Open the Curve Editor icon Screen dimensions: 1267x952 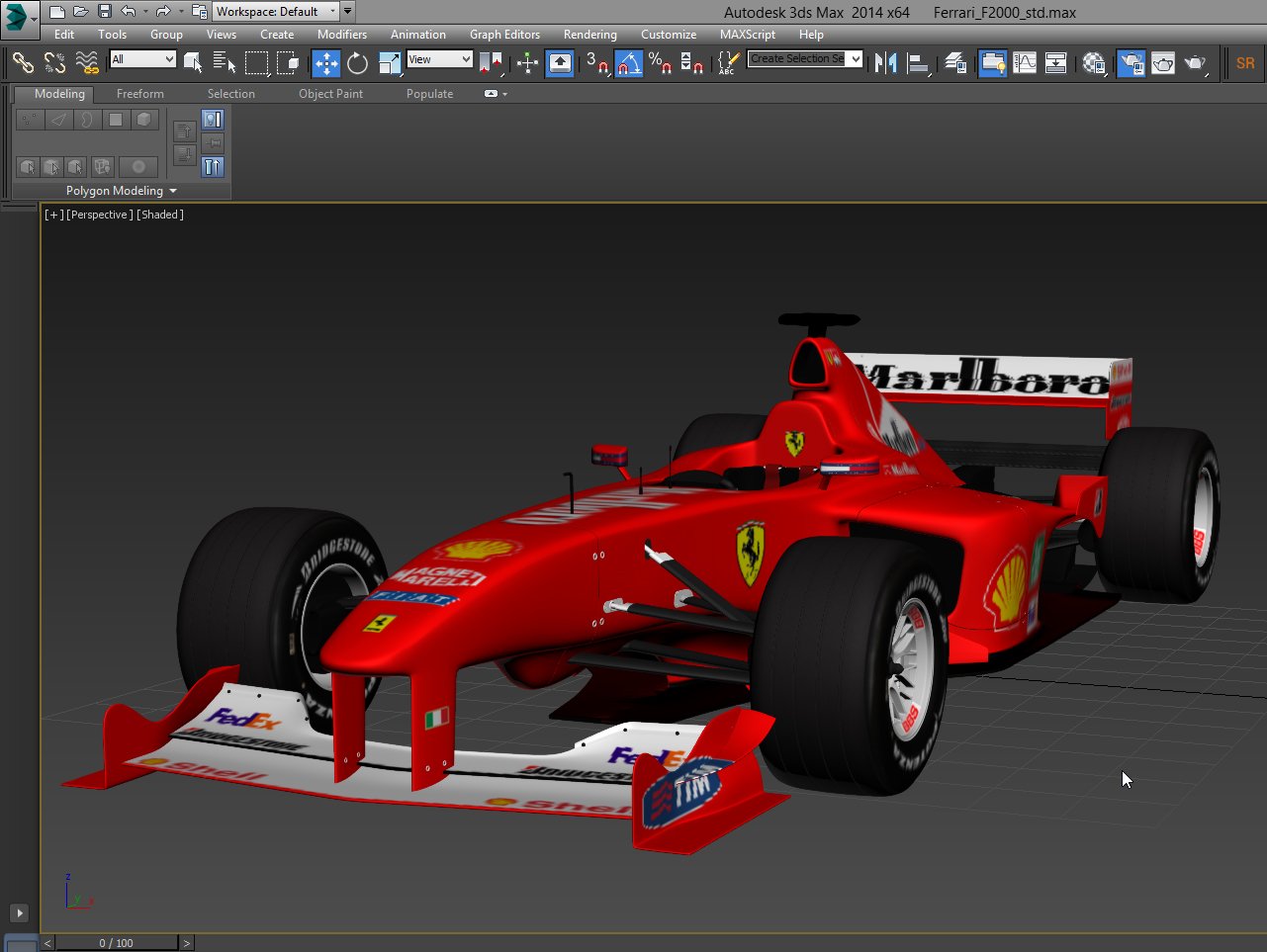pos(1026,62)
